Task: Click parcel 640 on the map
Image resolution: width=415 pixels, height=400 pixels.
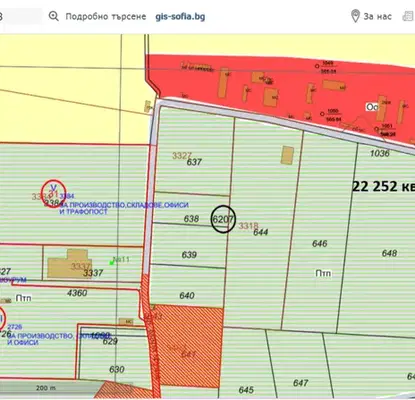Action: [x=187, y=295]
